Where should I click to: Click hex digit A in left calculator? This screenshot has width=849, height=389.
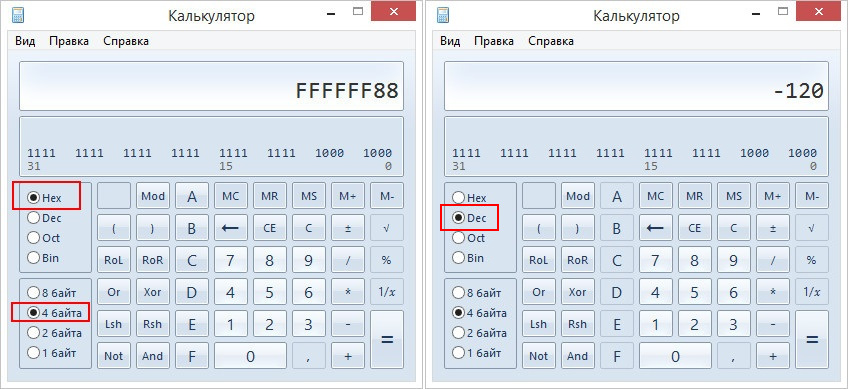[x=192, y=196]
